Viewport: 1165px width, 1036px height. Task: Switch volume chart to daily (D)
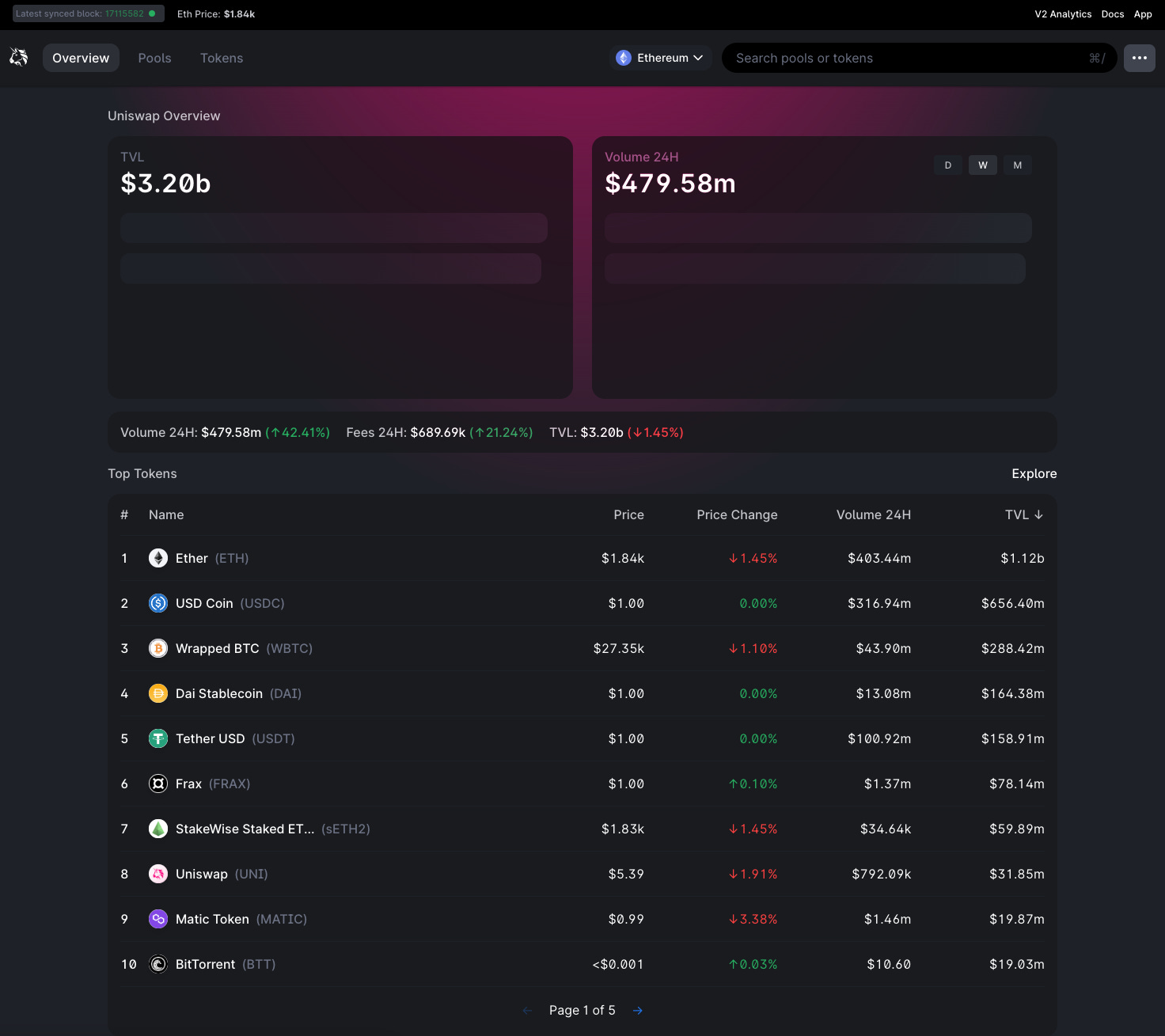click(948, 165)
